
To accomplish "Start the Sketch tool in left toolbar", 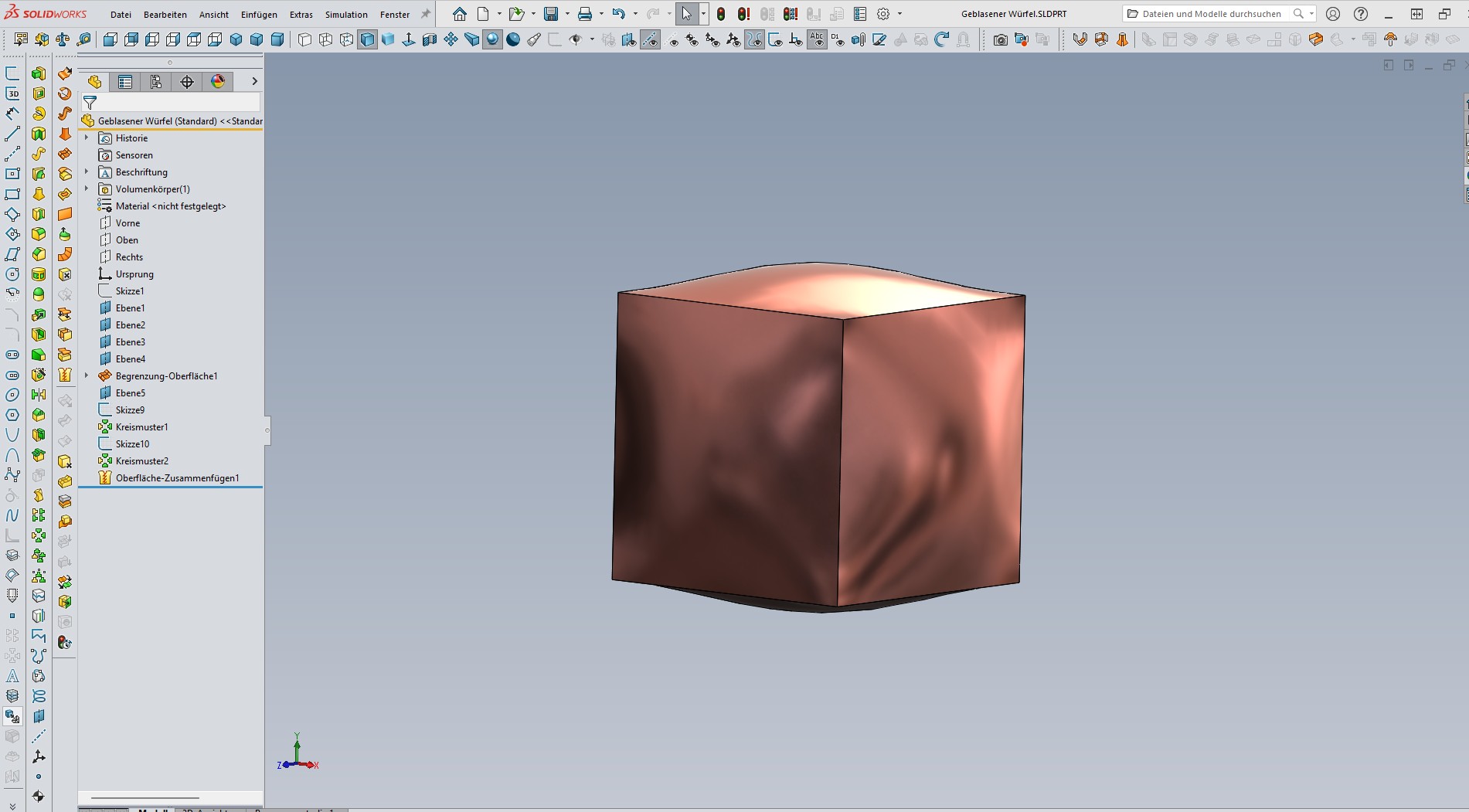I will tap(12, 73).
